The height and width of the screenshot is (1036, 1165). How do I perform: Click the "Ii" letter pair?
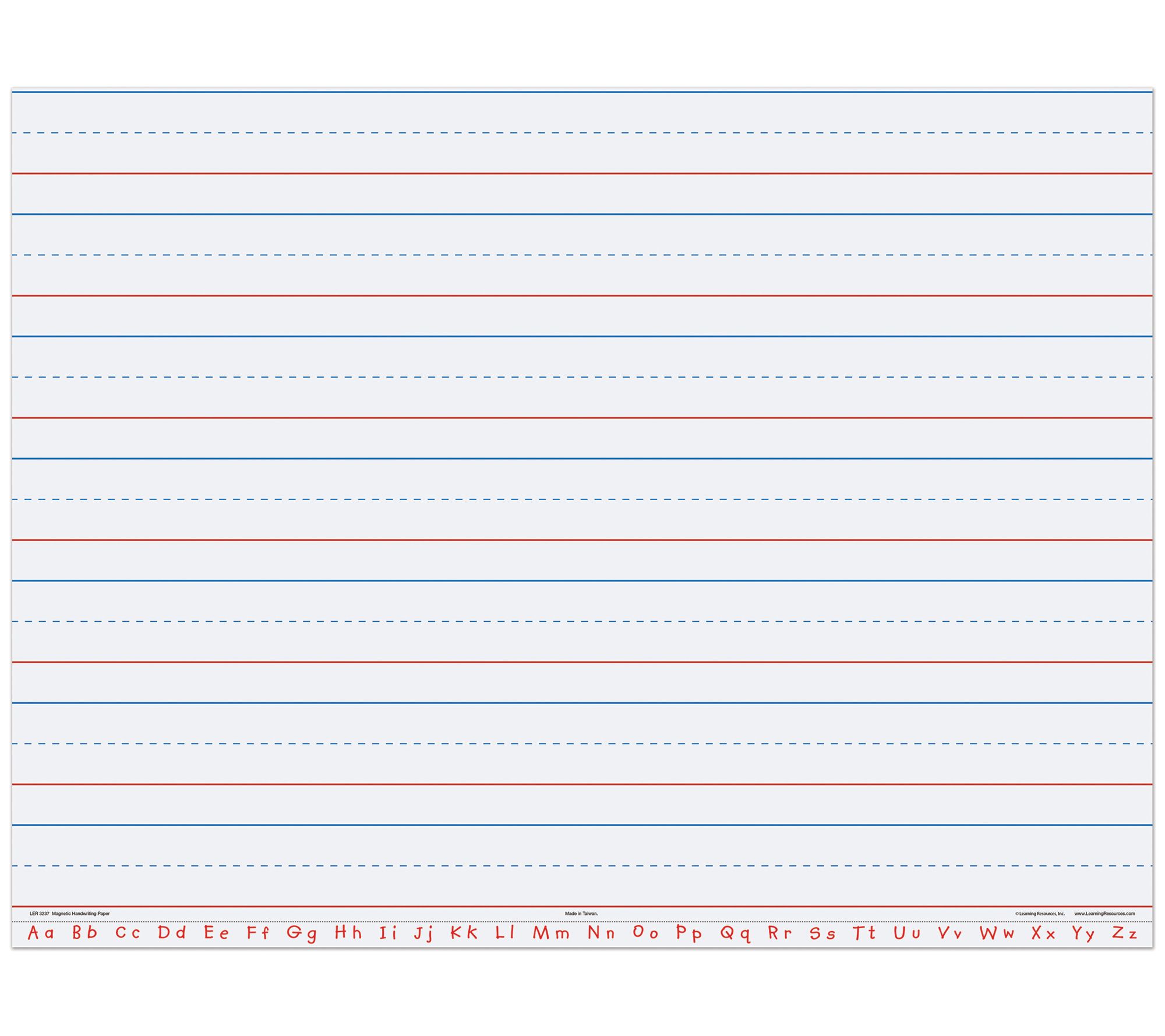388,933
